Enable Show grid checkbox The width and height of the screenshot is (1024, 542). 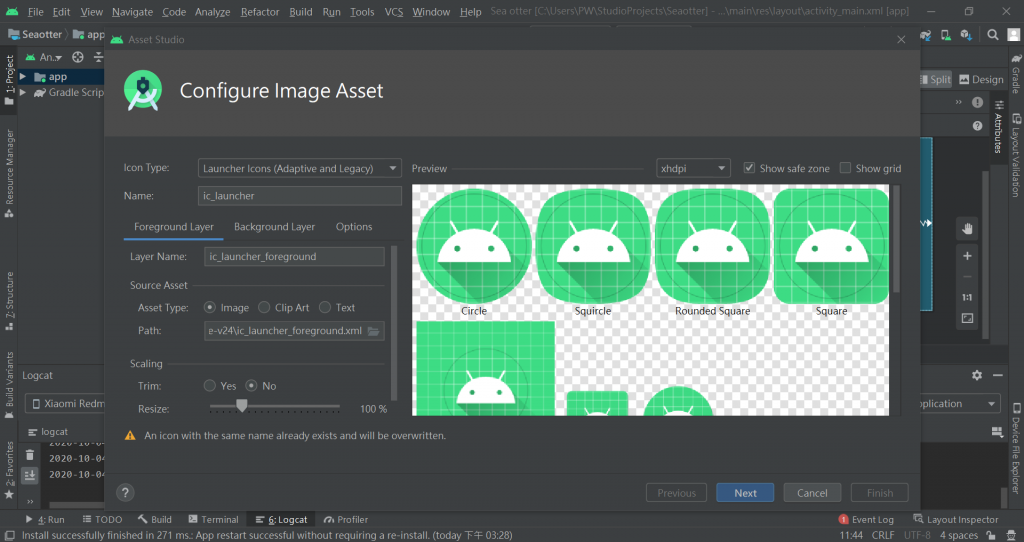click(x=845, y=168)
